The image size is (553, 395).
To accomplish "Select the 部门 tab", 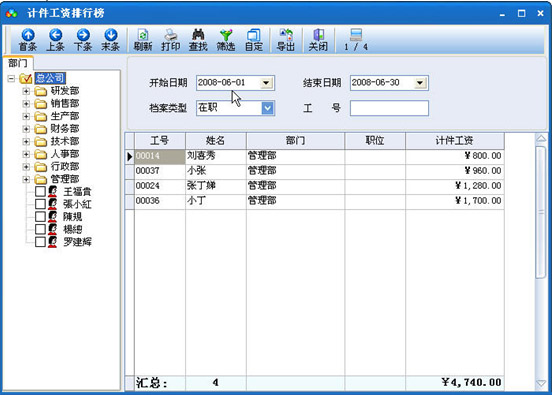I will tap(18, 63).
